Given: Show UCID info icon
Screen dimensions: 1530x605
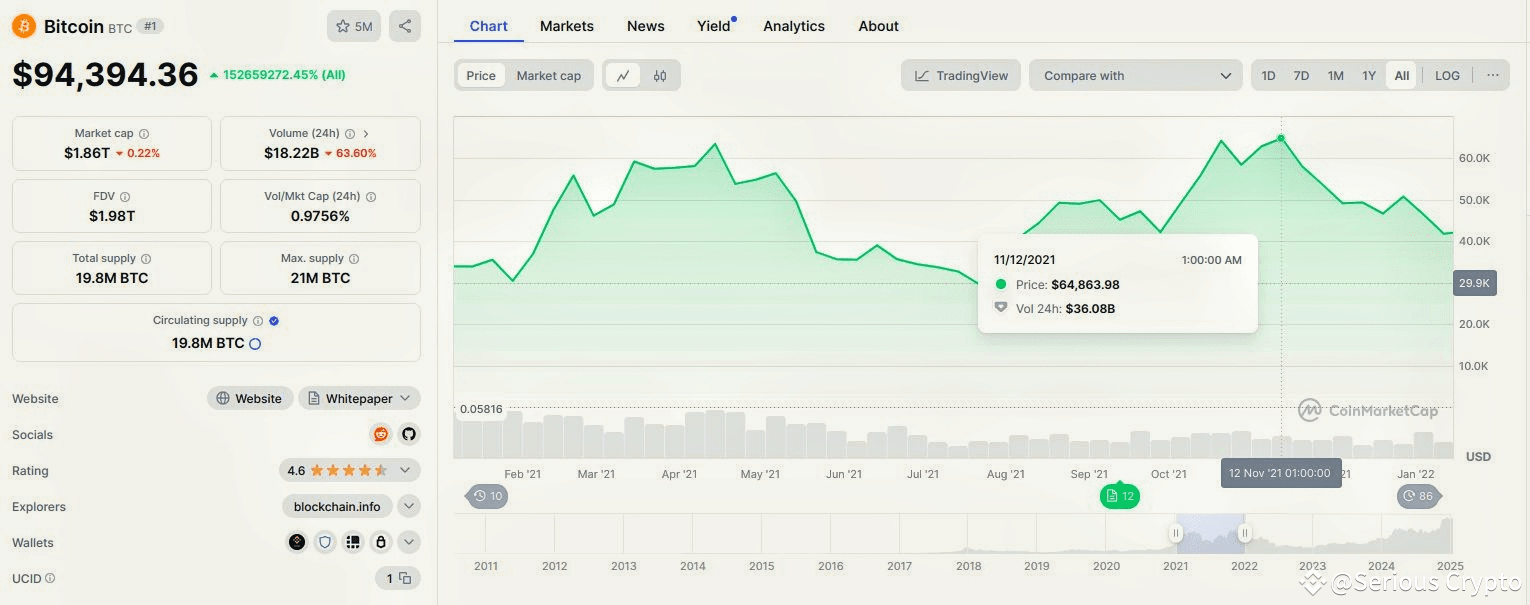Looking at the screenshot, I should [x=50, y=578].
